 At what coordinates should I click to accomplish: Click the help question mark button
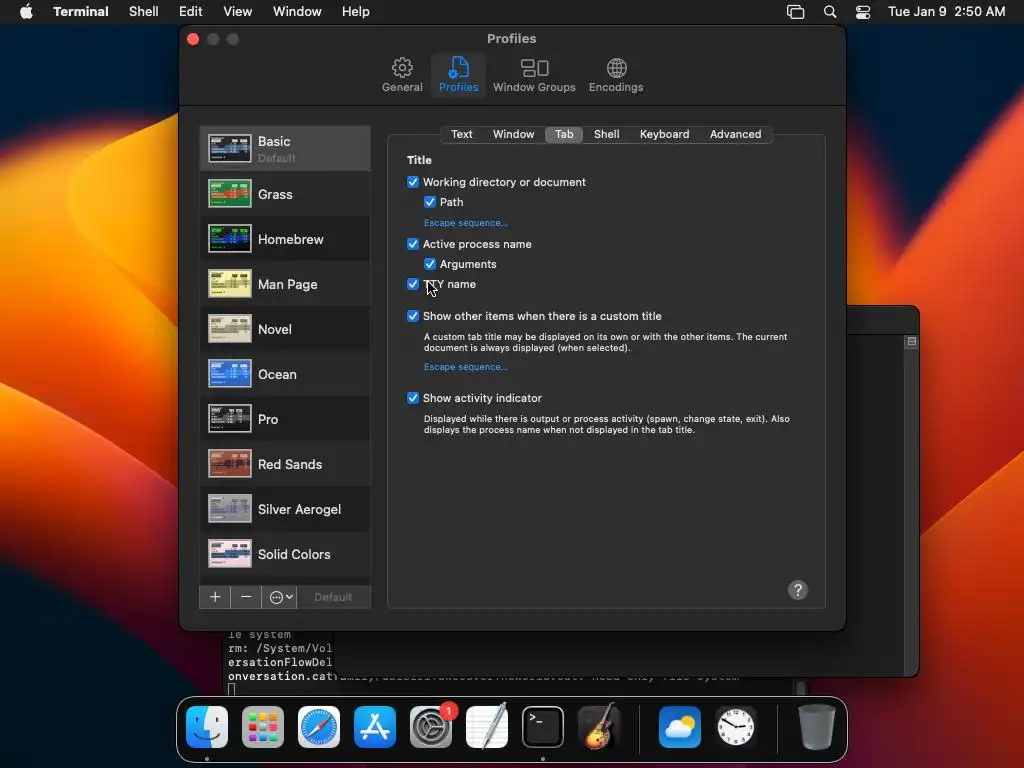(797, 590)
